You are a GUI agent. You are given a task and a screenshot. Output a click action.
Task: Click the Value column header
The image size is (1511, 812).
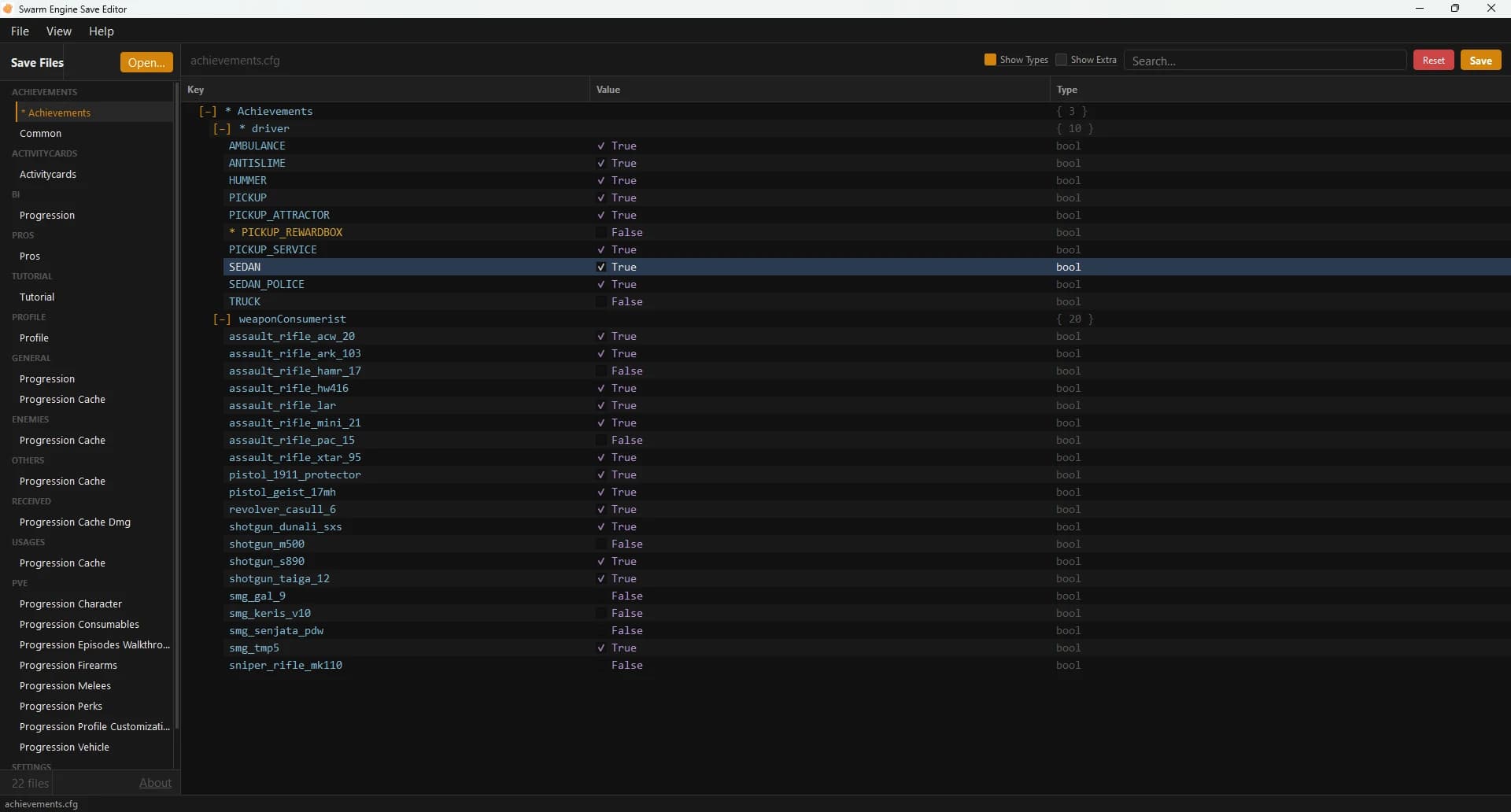[x=820, y=90]
